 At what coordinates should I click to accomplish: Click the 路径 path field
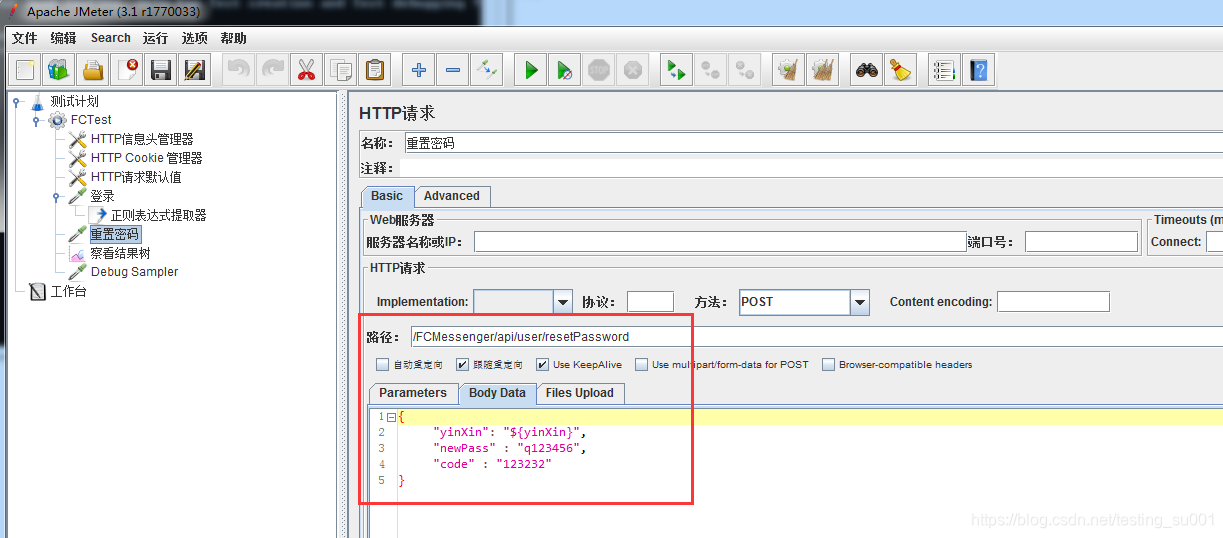(816, 336)
